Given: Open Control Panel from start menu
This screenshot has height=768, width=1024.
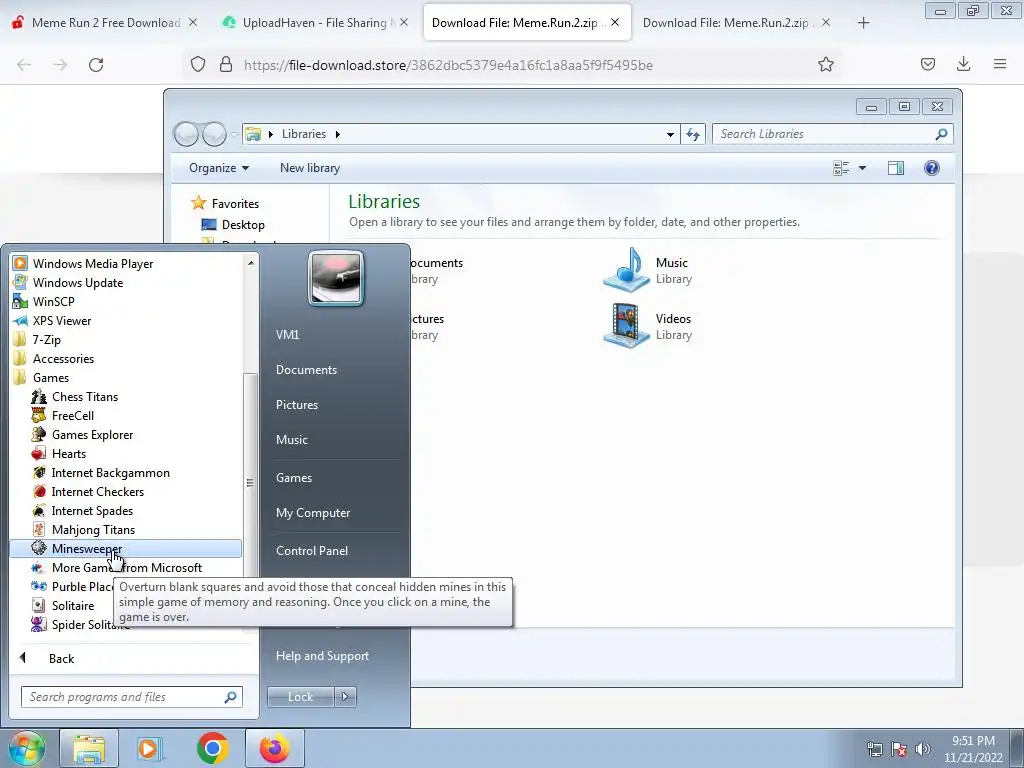Looking at the screenshot, I should click(x=312, y=551).
